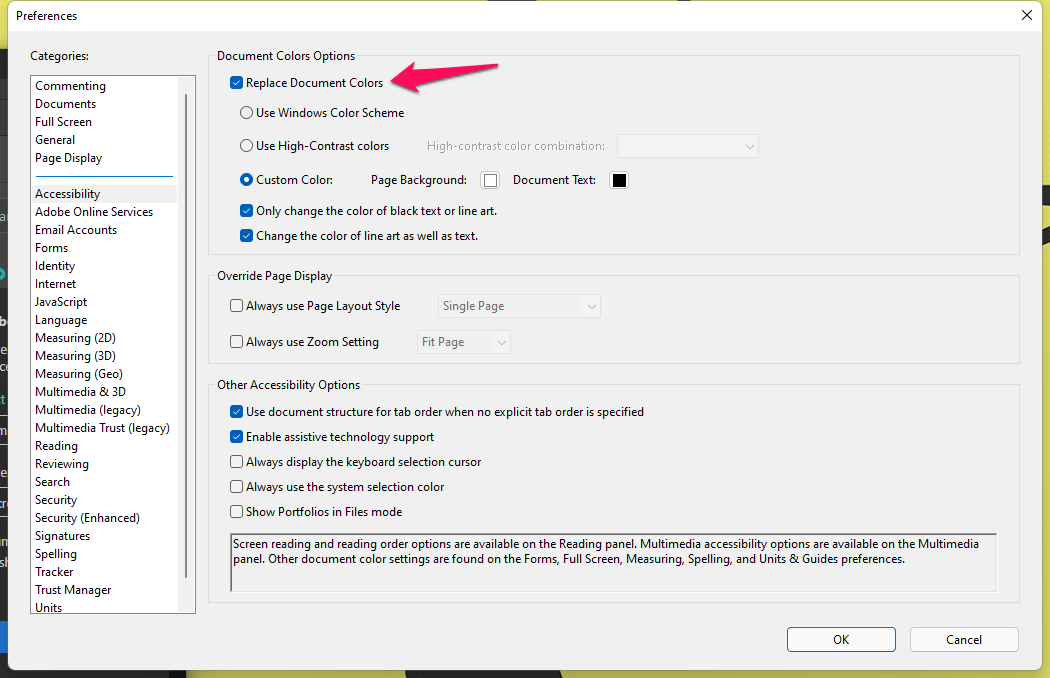Open the Page Background color swatch

490,180
